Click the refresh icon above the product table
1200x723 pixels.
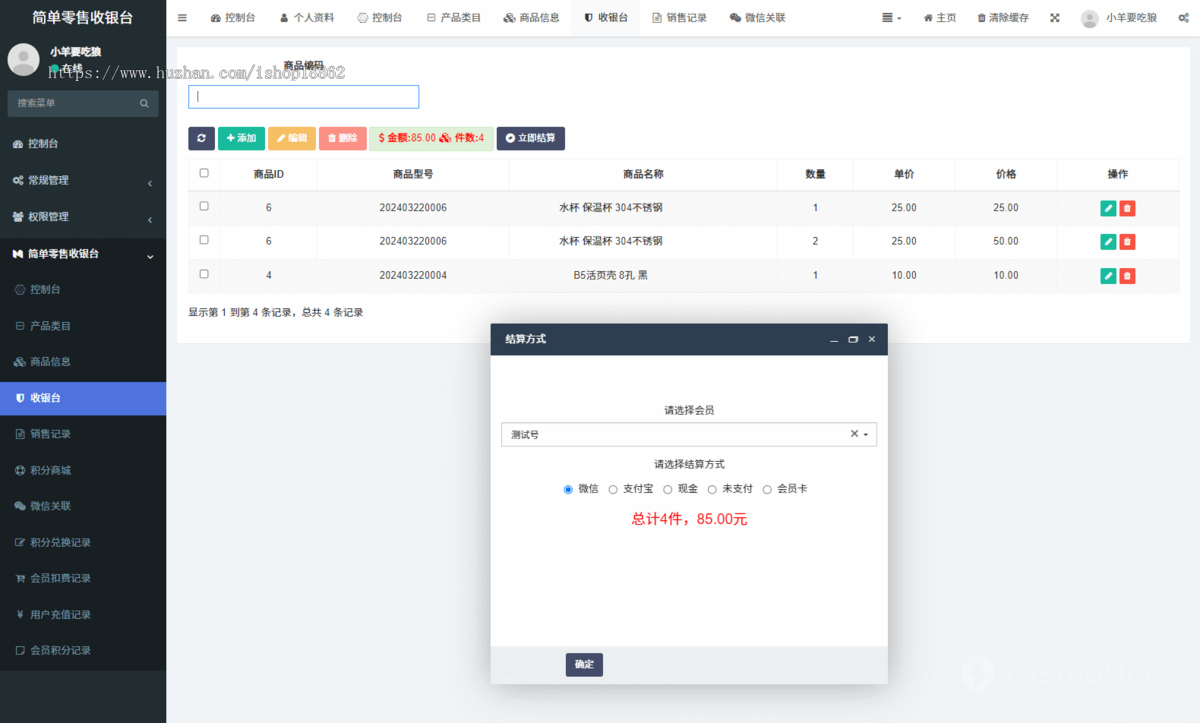click(x=202, y=138)
